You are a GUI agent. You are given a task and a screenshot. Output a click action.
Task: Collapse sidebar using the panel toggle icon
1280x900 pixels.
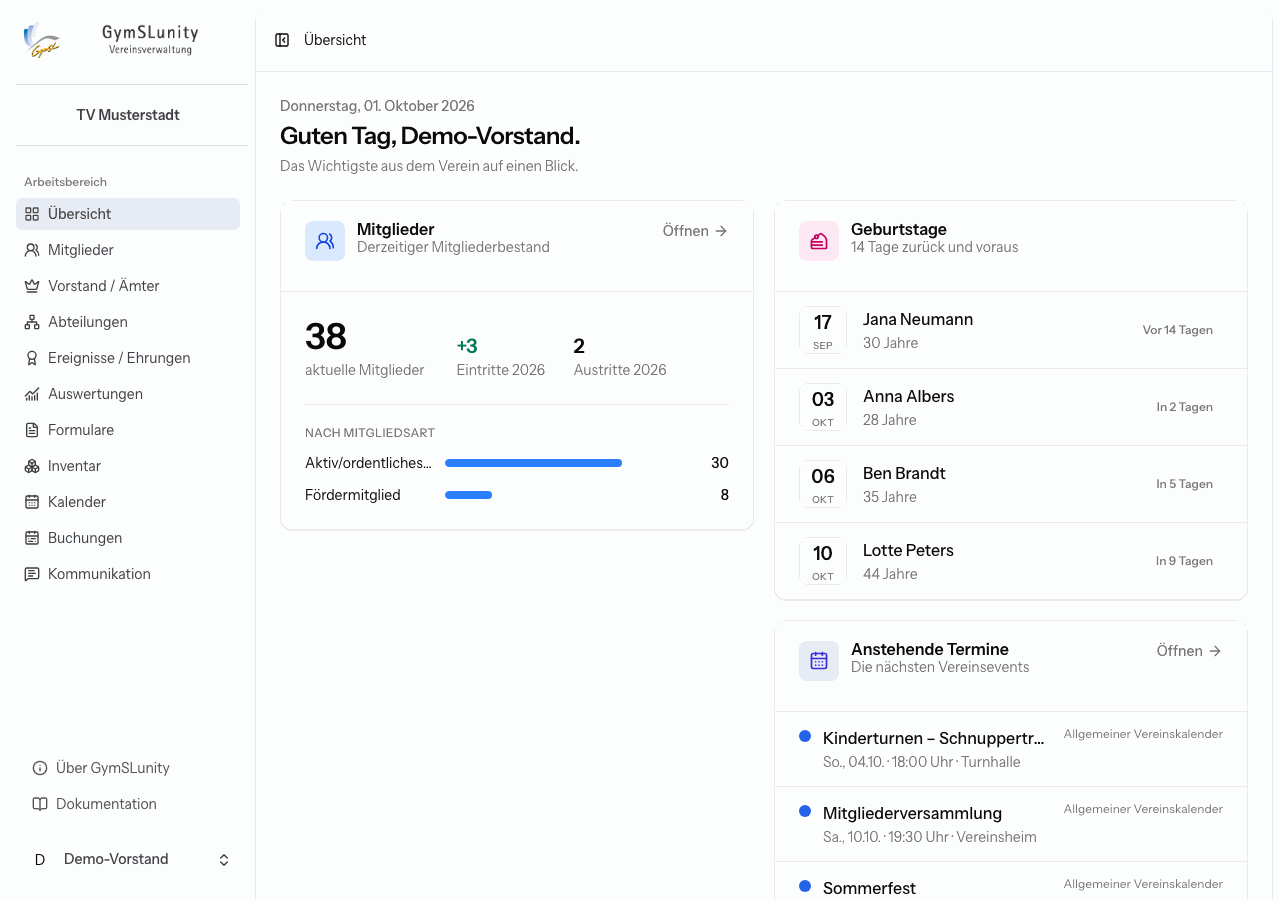(x=282, y=40)
